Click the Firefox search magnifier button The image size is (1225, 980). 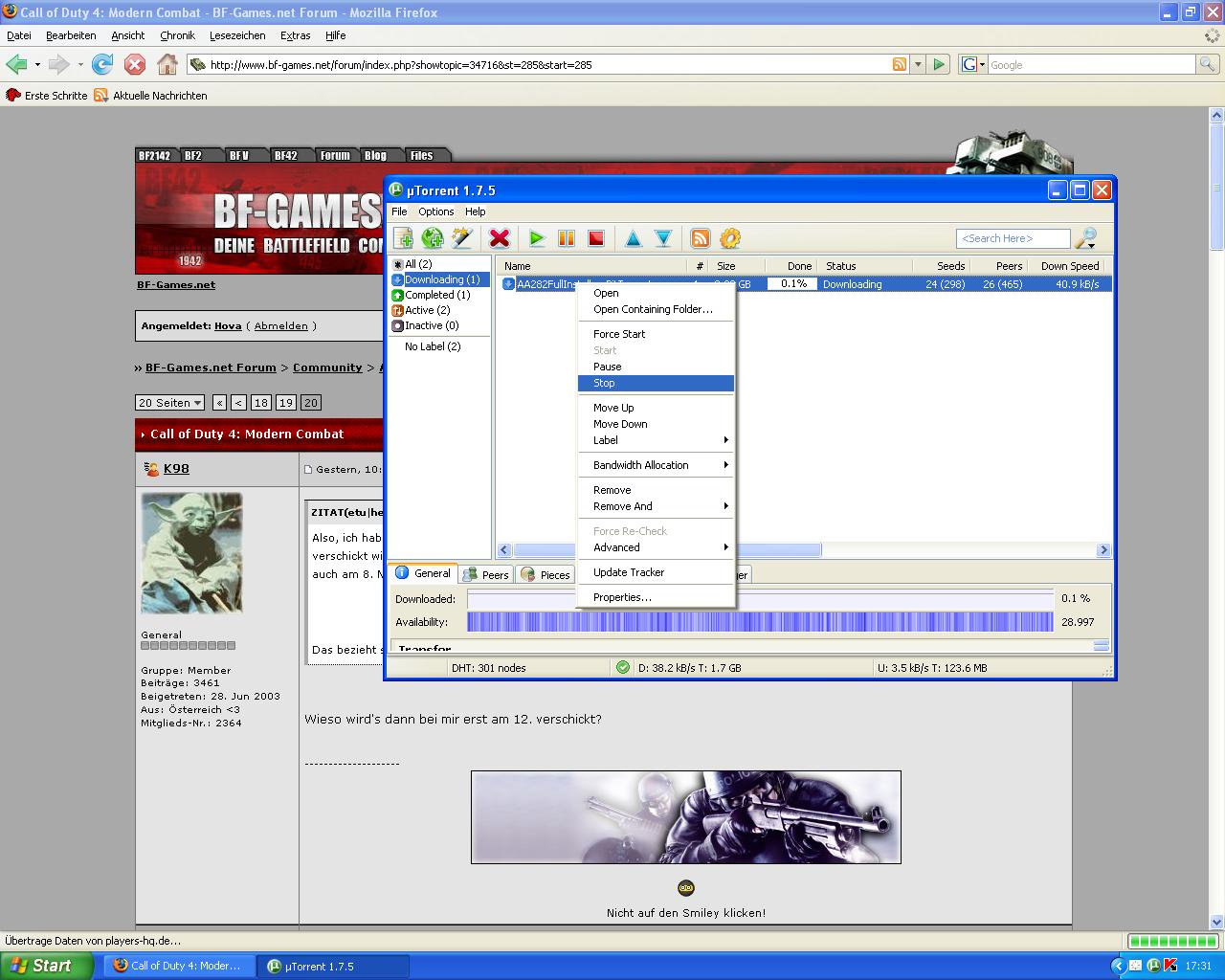(1208, 64)
